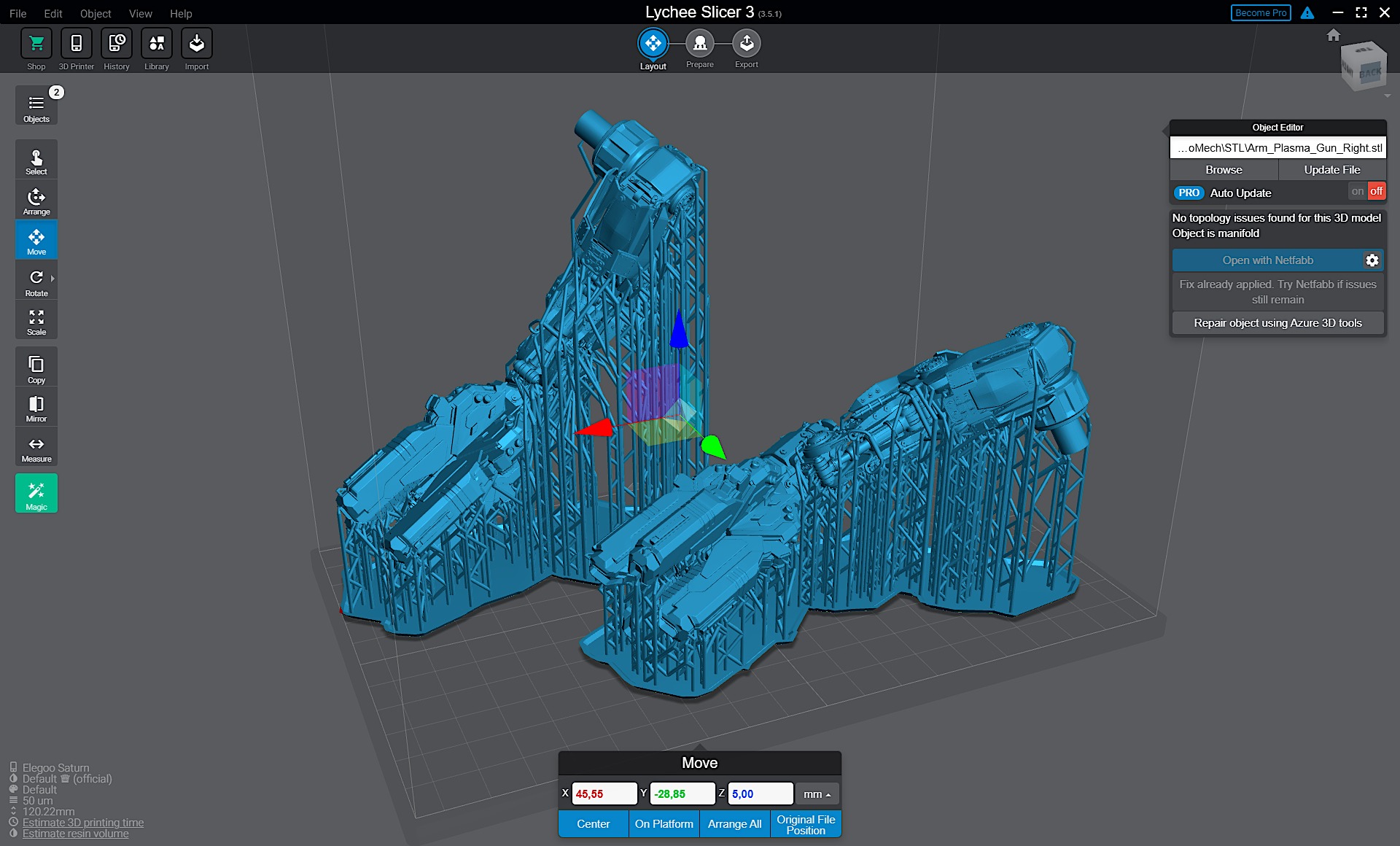Open the 3D Printer settings icon
This screenshot has height=846, width=1400.
(77, 44)
